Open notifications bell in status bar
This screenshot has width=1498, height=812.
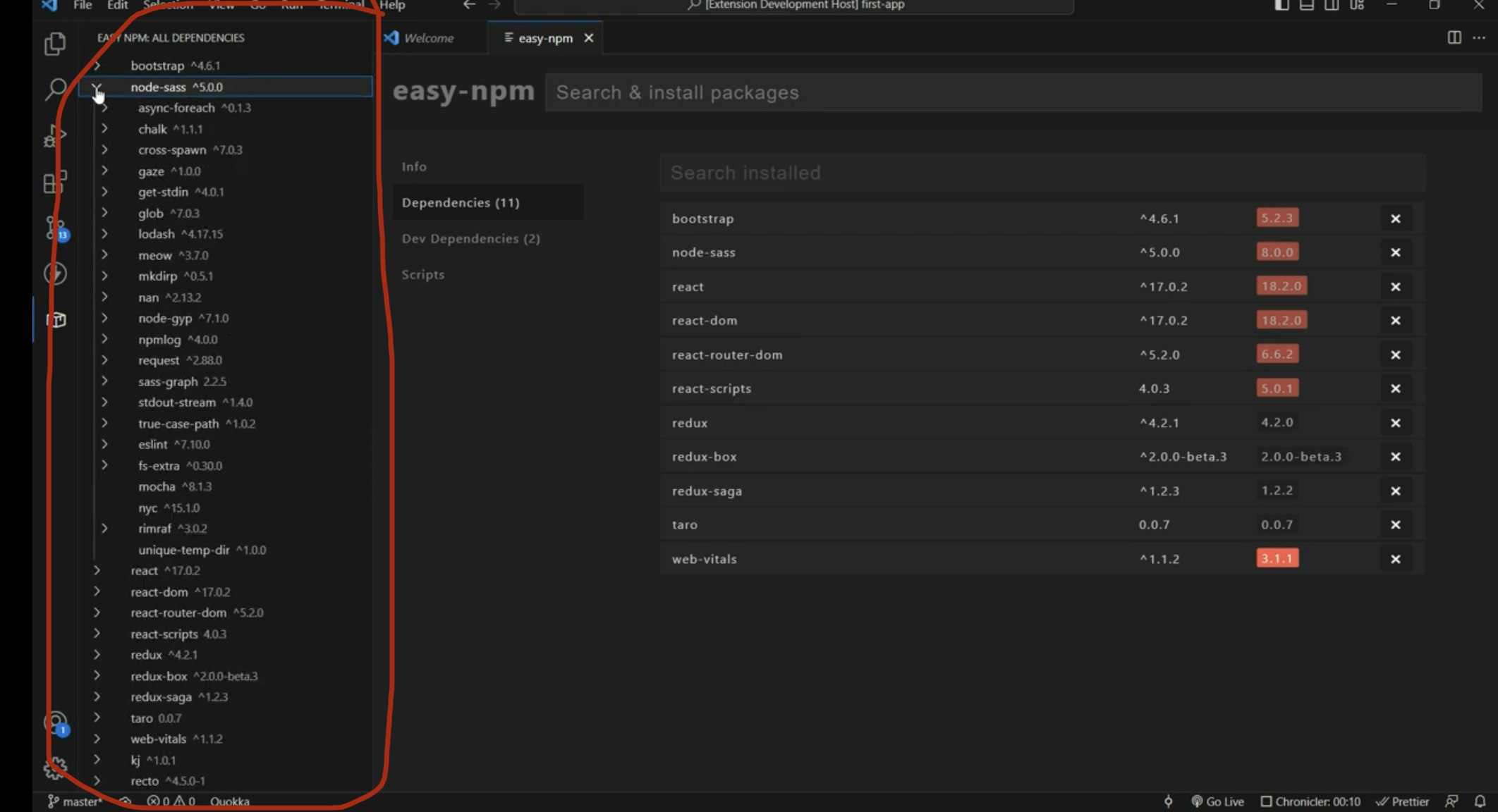[1480, 801]
